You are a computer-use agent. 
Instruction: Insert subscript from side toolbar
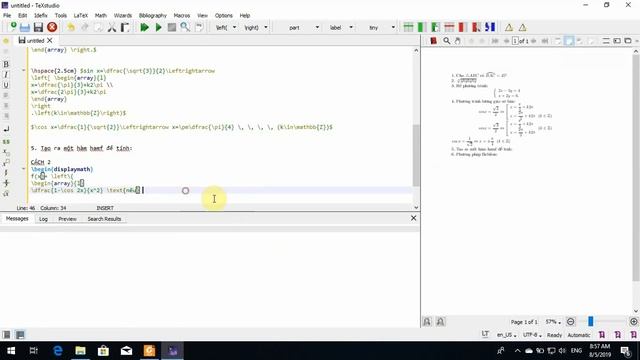click(6, 152)
